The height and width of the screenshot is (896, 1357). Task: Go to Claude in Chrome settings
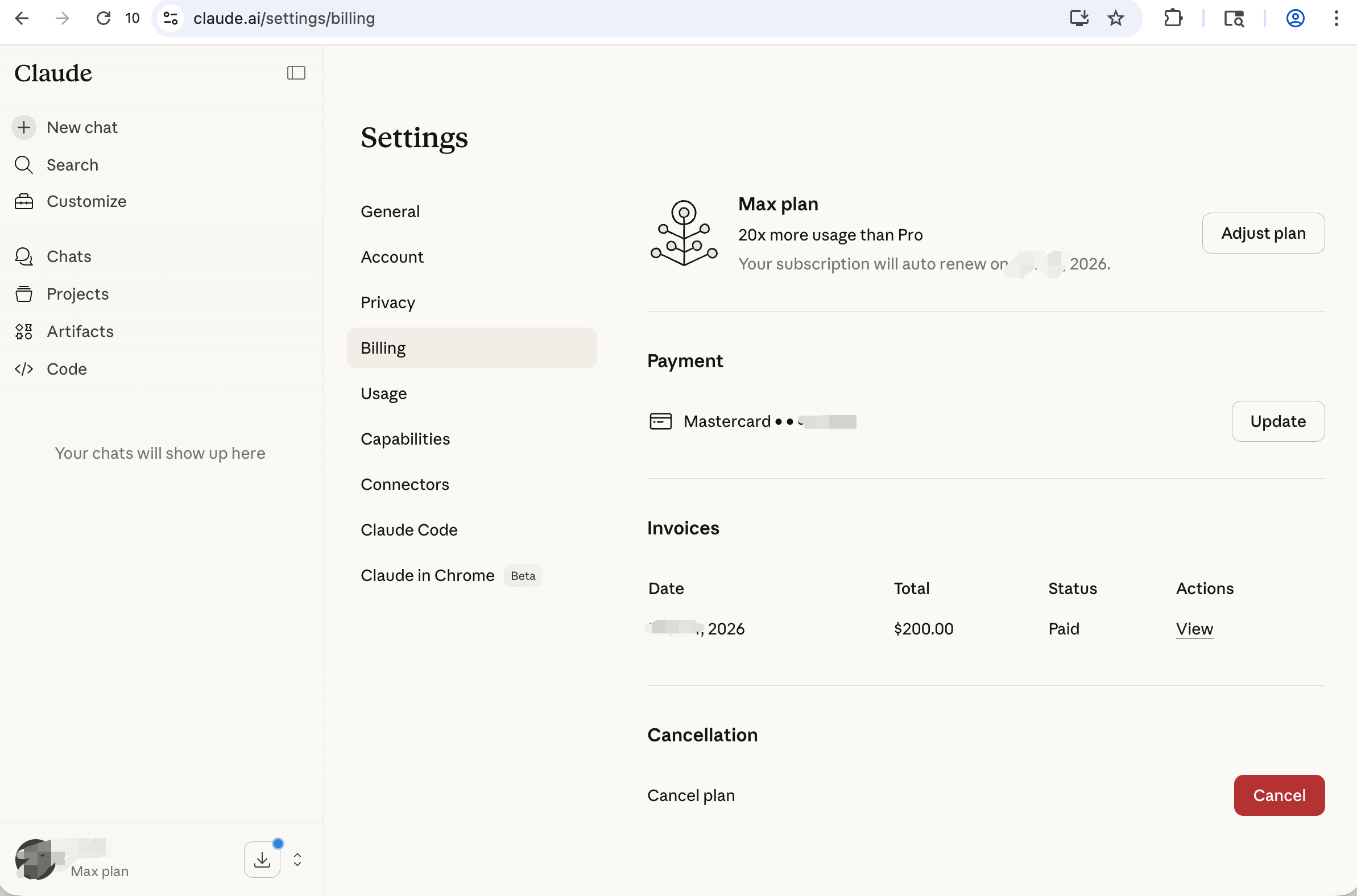427,575
